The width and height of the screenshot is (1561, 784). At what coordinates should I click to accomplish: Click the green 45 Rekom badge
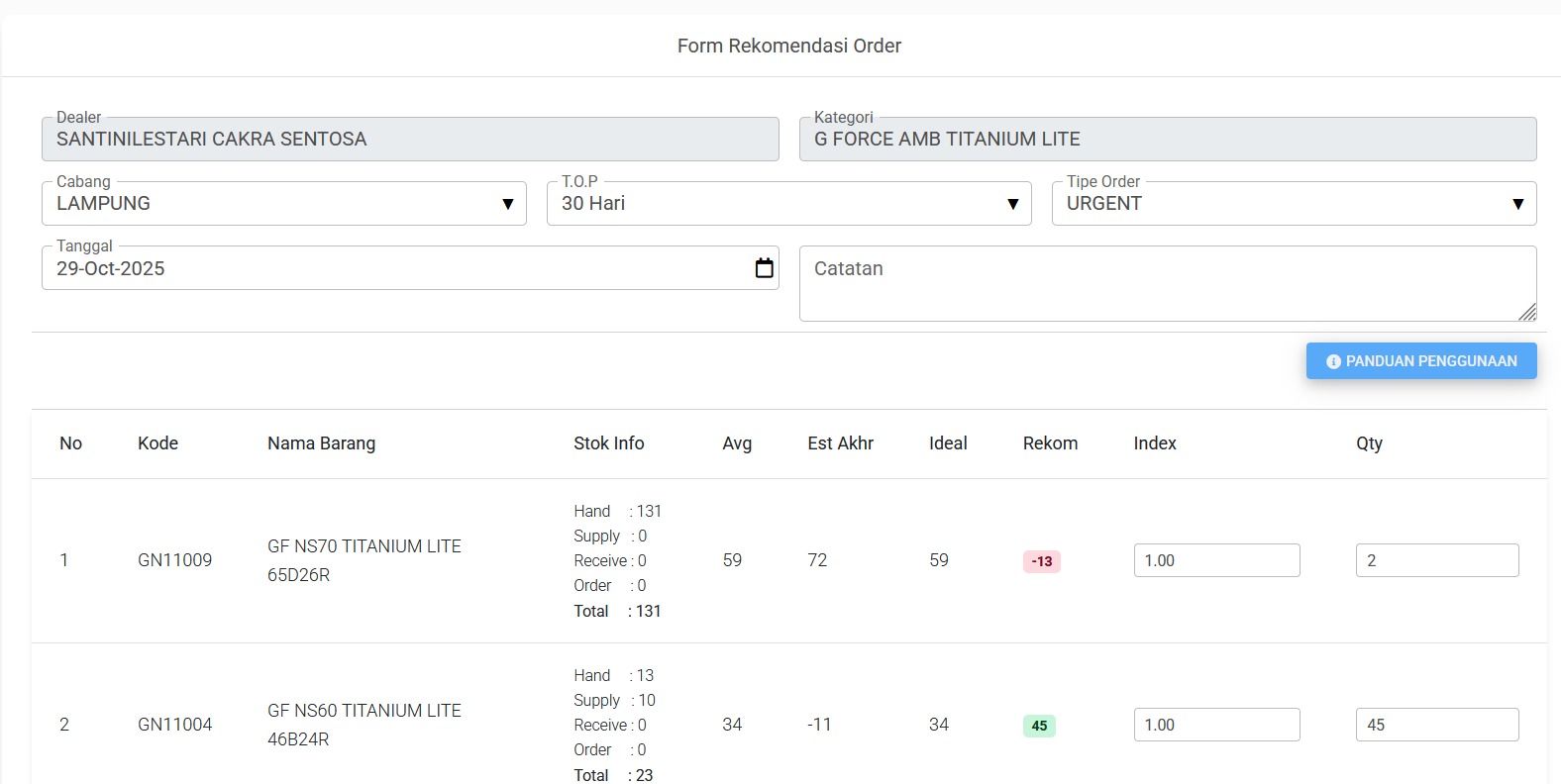click(x=1039, y=726)
